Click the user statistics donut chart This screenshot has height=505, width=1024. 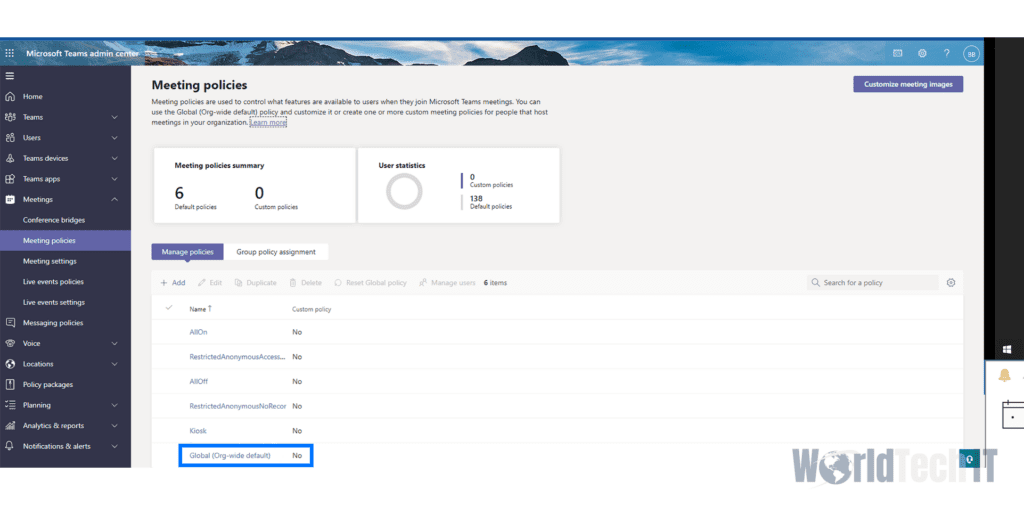[x=404, y=191]
